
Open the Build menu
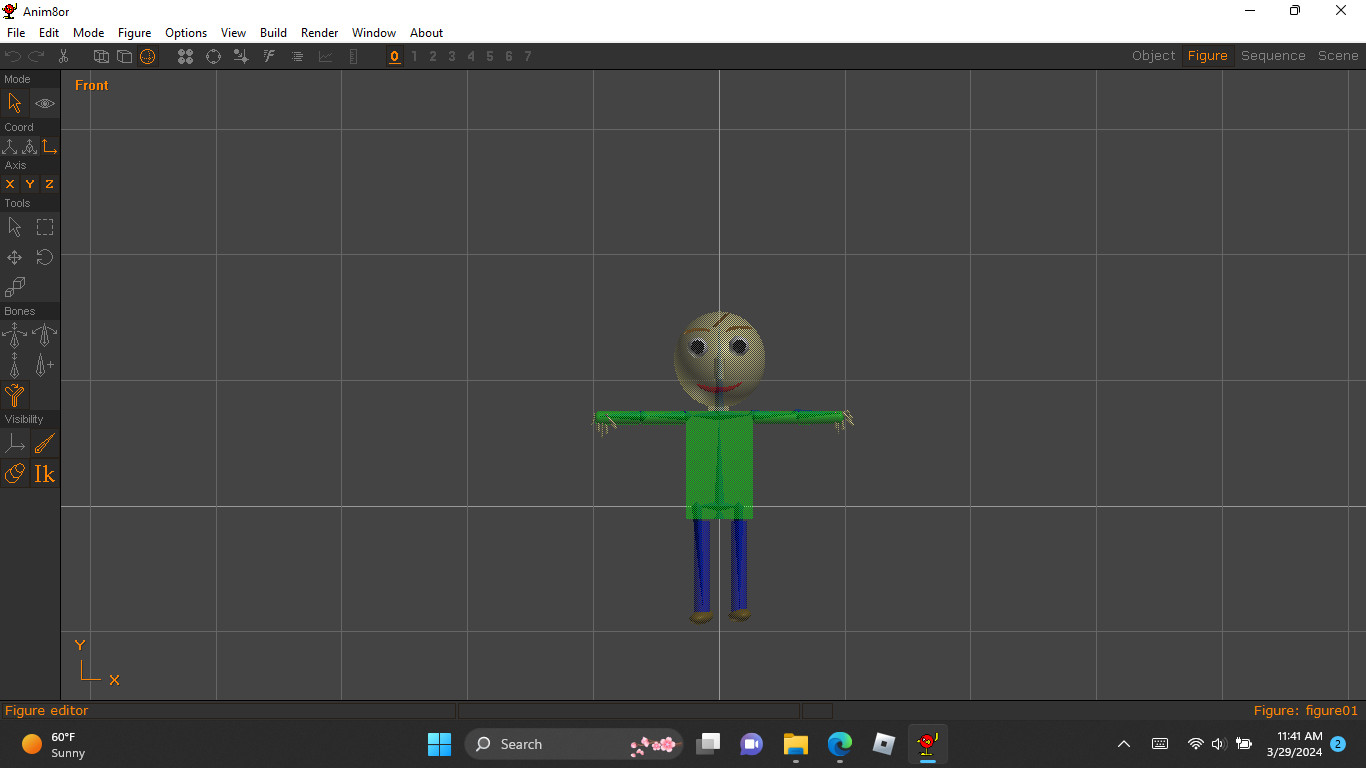(273, 33)
